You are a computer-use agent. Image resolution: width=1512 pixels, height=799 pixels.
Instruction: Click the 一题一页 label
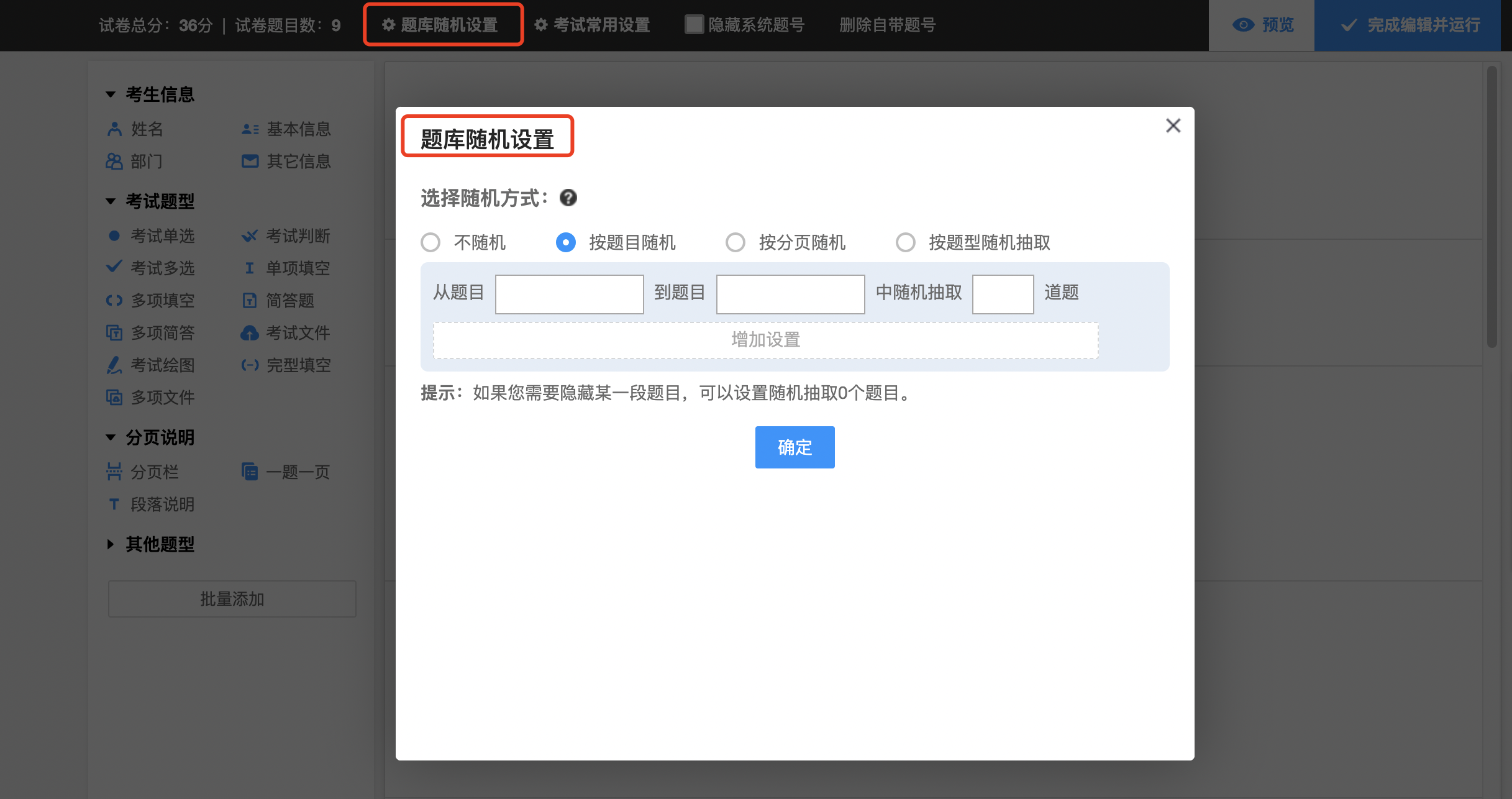pyautogui.click(x=298, y=472)
